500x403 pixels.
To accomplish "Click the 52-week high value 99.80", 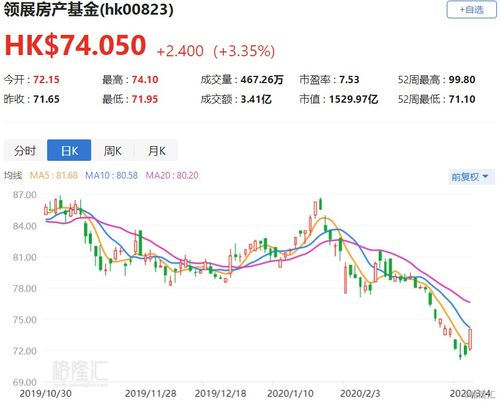I will [462, 80].
